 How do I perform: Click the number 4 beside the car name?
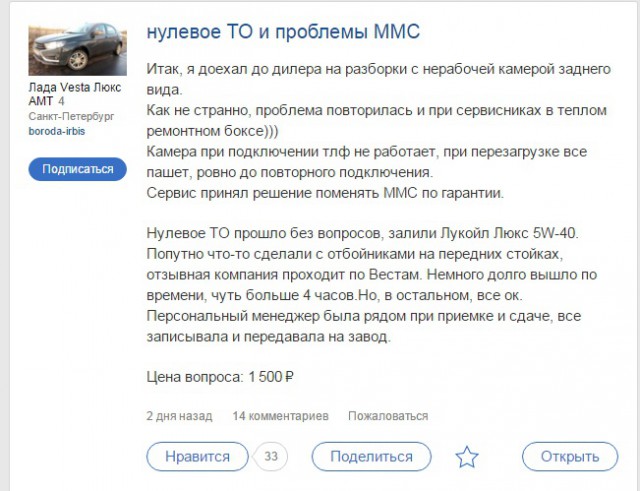(61, 101)
